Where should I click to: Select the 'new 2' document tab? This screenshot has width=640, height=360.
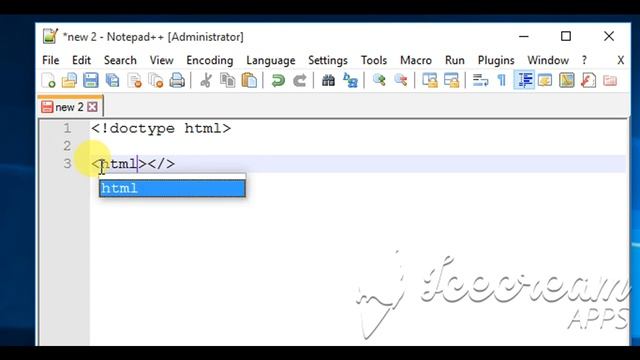click(x=69, y=107)
